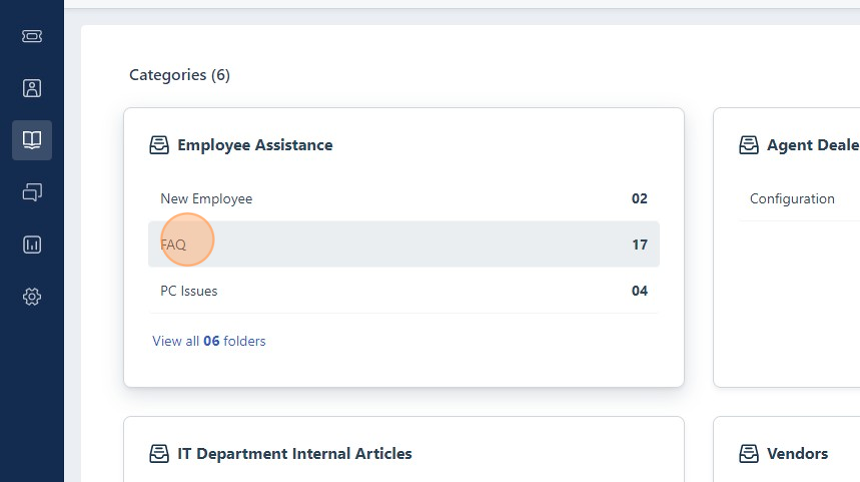860x482 pixels.
Task: Click View all 06 folders link
Action: click(x=209, y=341)
